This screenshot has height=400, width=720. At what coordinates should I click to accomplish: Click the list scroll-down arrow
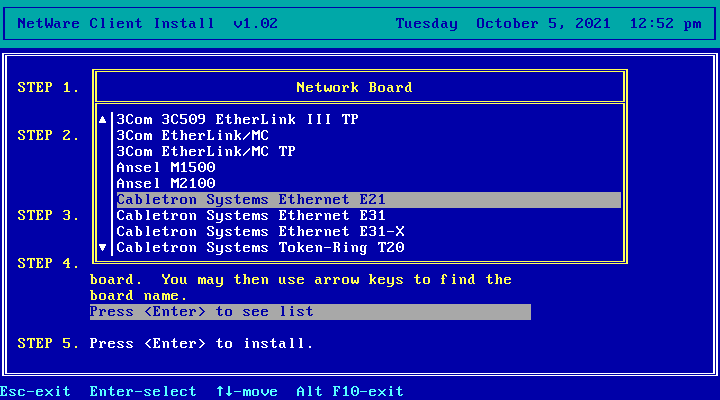coord(102,248)
